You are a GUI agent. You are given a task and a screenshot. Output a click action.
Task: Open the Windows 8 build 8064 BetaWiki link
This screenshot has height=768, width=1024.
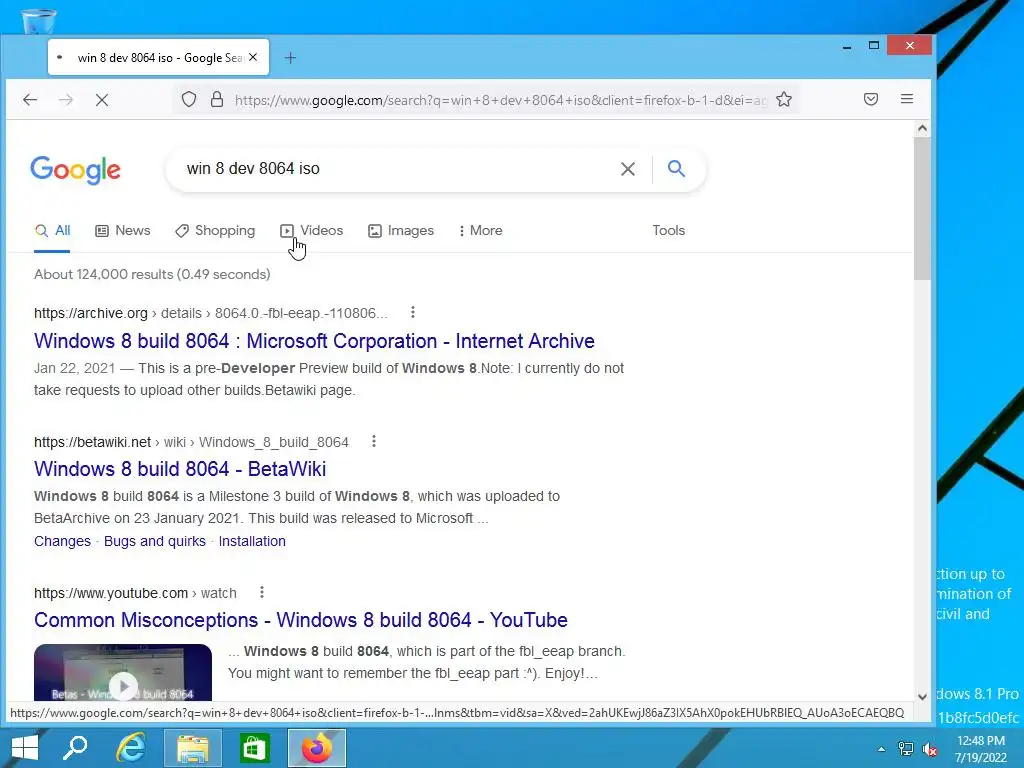point(180,469)
